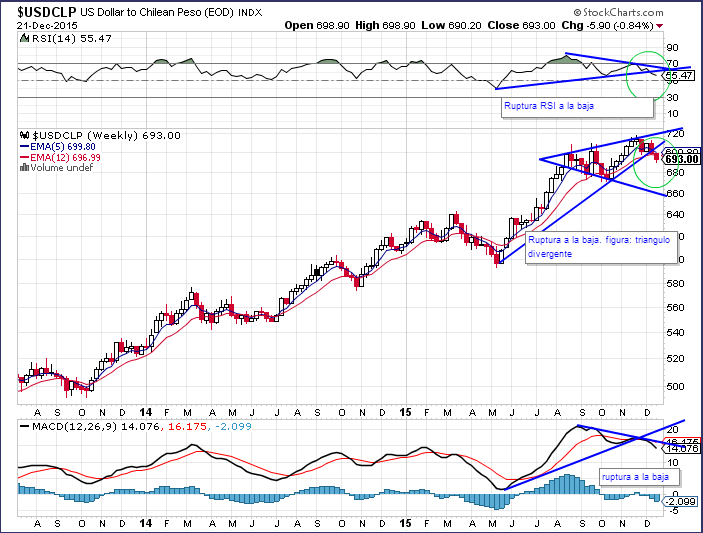
Task: Click the '14' year label on price x-axis
Action: click(x=146, y=412)
